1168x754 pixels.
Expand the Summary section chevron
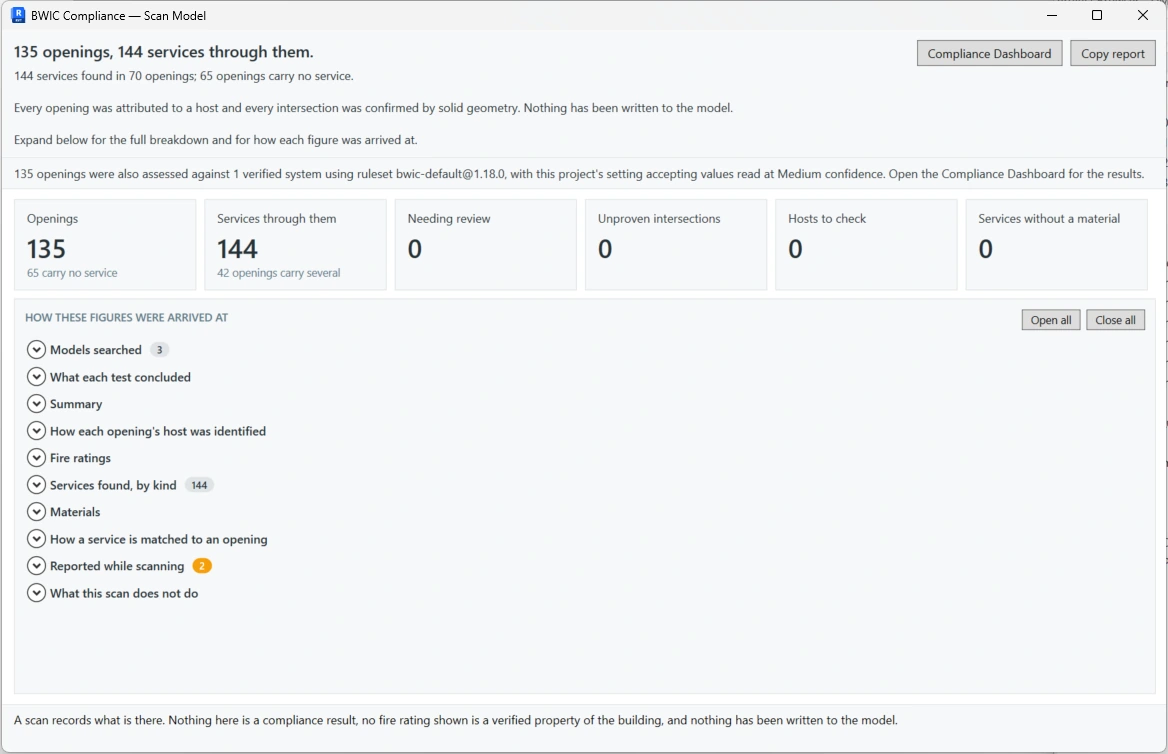(36, 404)
